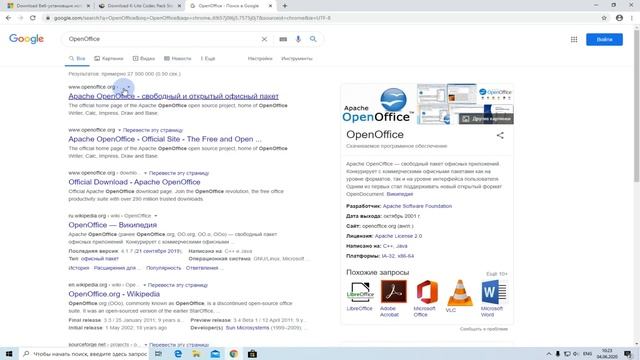
Task: Switch to Видео search tab
Action: point(144,59)
